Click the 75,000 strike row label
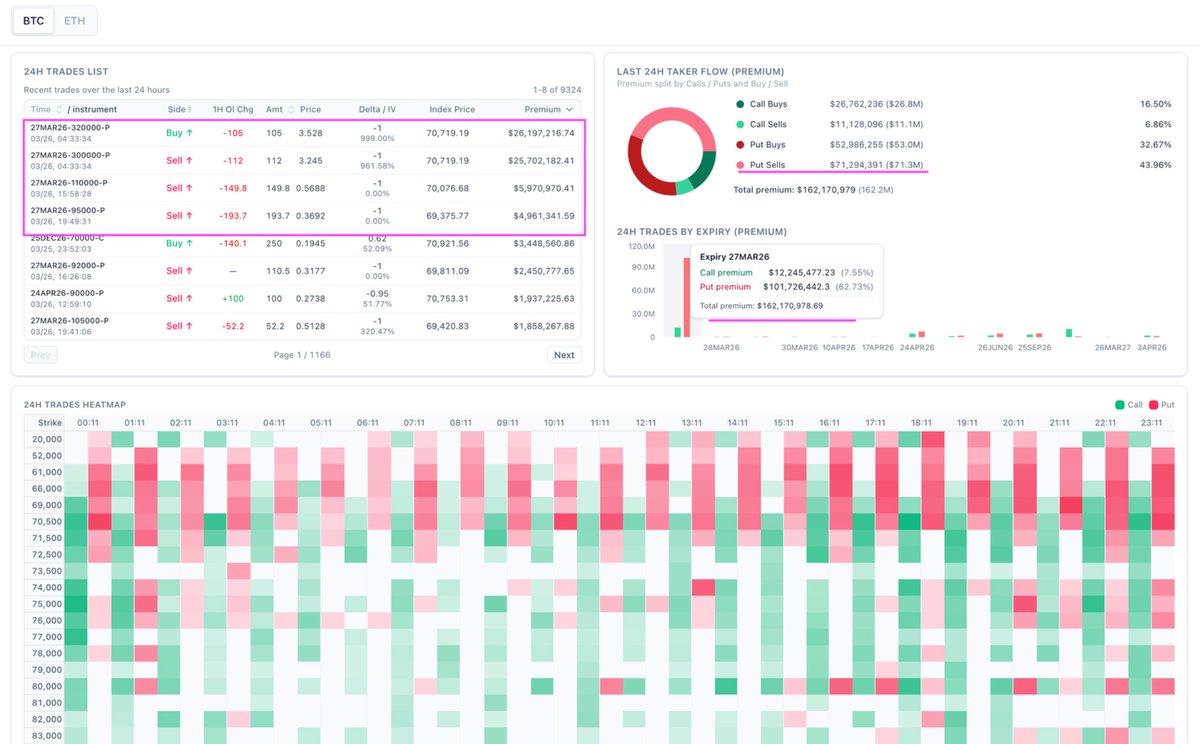This screenshot has width=1200, height=744. 47,603
